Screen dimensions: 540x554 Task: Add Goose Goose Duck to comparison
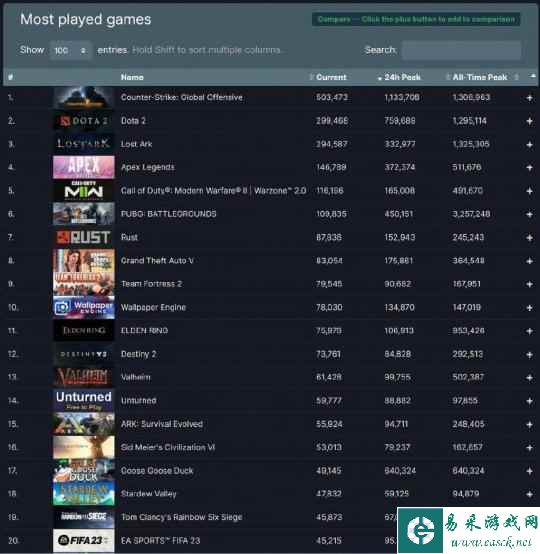(529, 471)
